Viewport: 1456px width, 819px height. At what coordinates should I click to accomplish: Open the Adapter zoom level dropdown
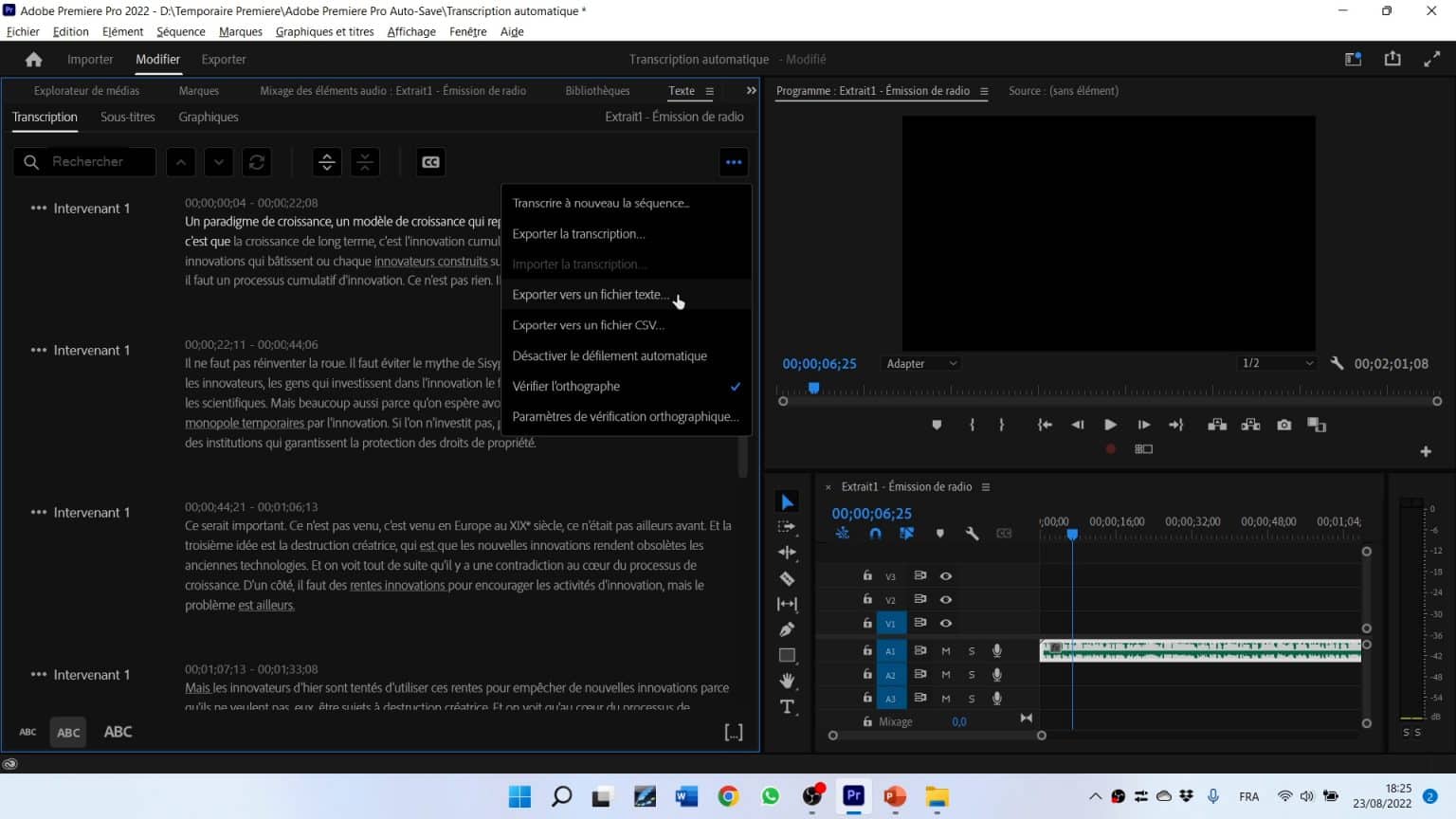tap(919, 363)
